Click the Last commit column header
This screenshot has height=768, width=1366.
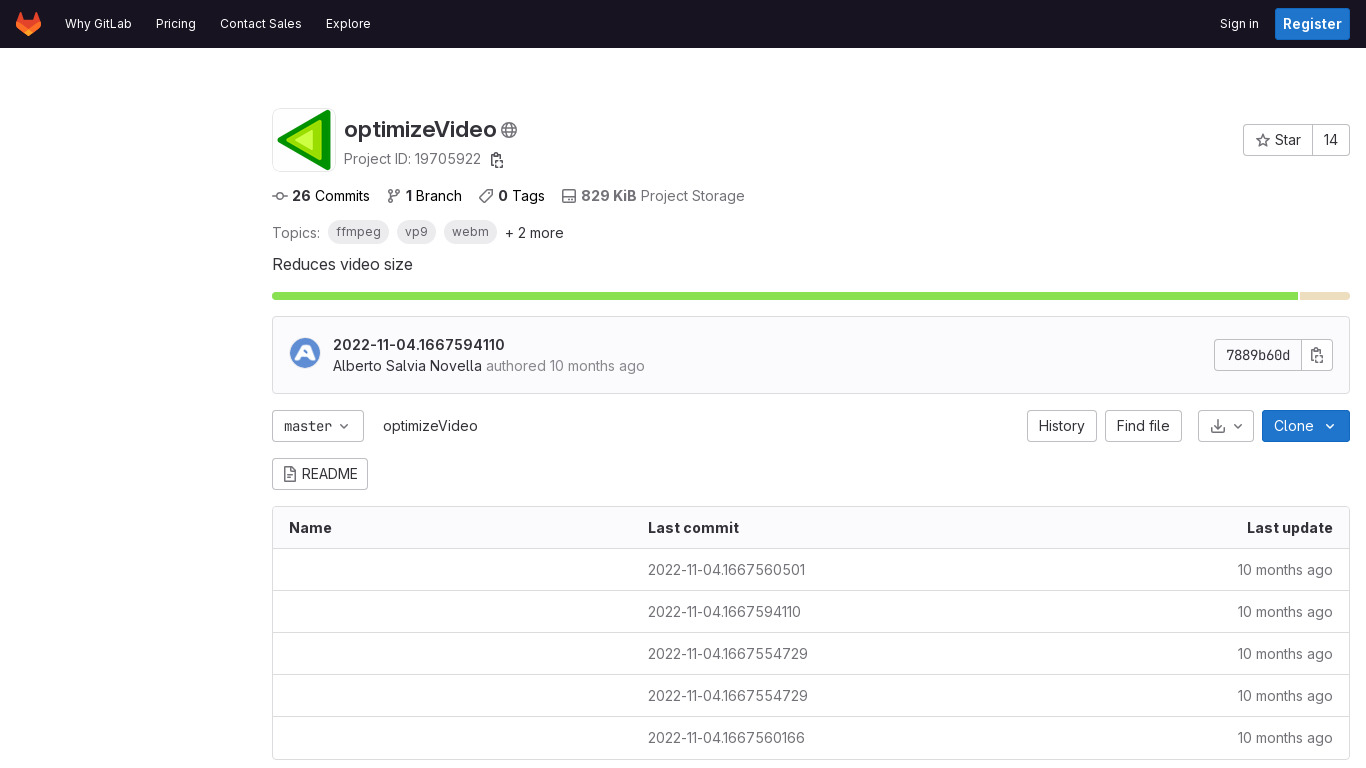coord(693,528)
